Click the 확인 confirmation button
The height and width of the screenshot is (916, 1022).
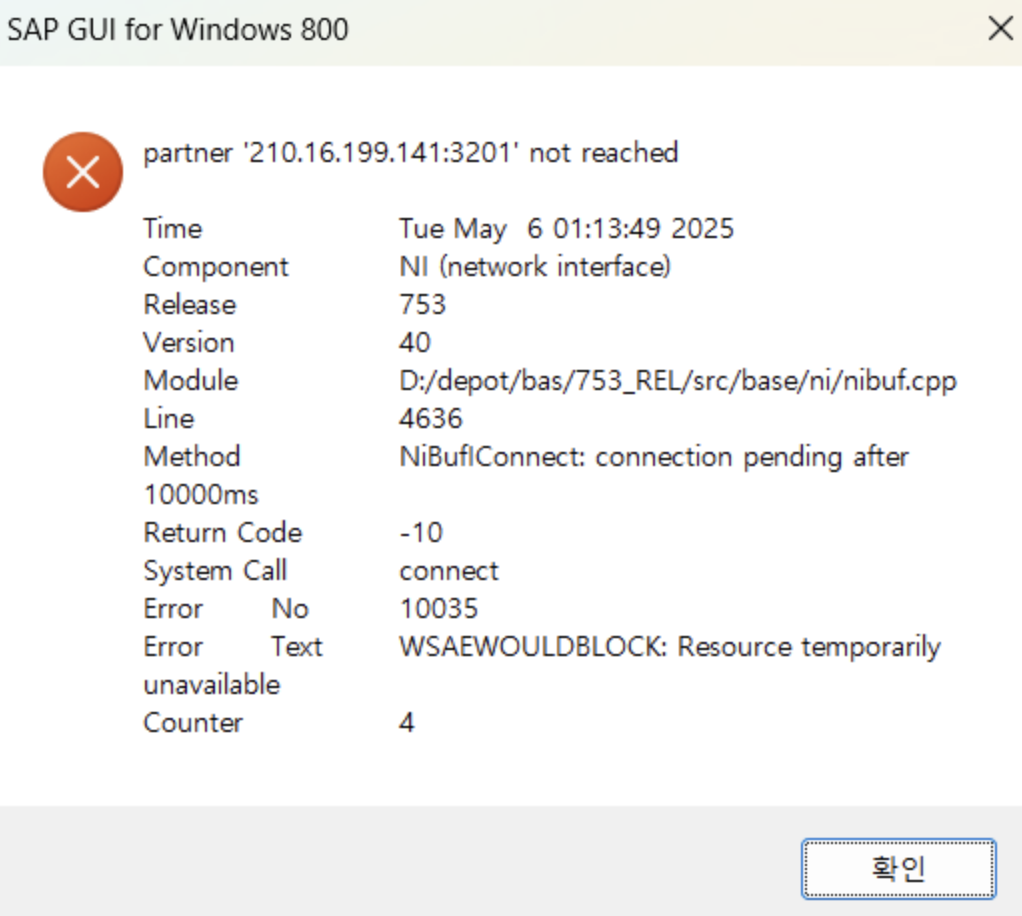coord(898,868)
